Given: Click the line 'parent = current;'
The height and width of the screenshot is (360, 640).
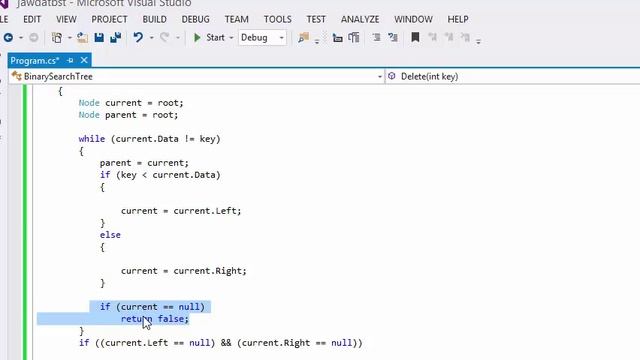Looking at the screenshot, I should (144, 163).
